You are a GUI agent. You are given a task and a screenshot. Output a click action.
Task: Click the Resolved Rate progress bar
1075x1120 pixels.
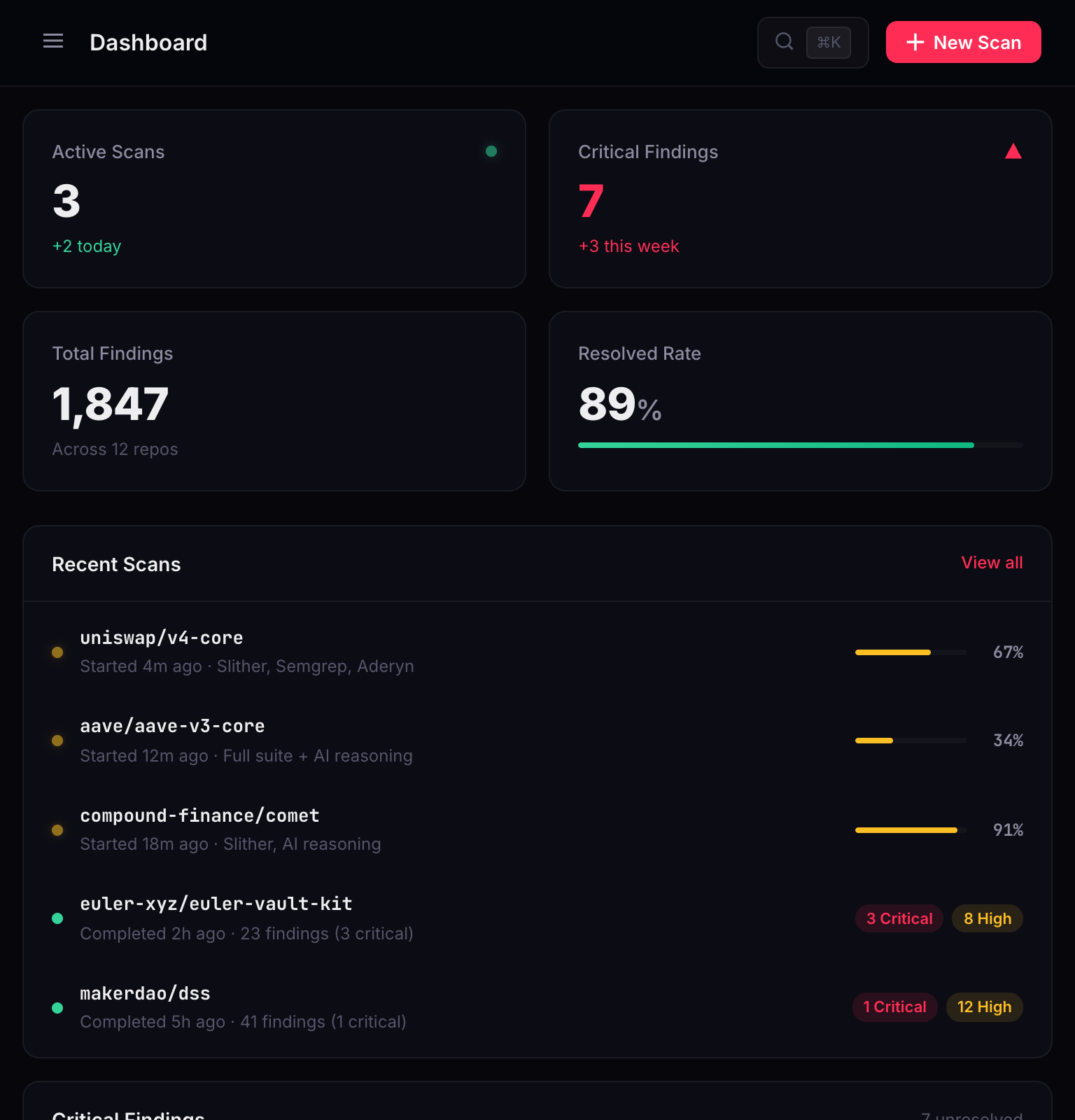pyautogui.click(x=800, y=445)
